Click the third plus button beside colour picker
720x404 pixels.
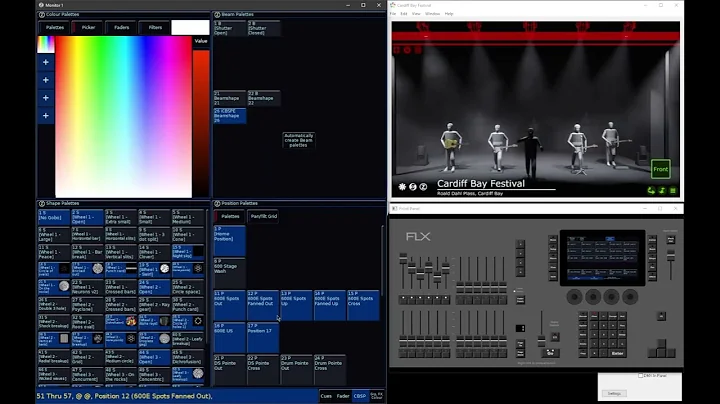[45, 98]
